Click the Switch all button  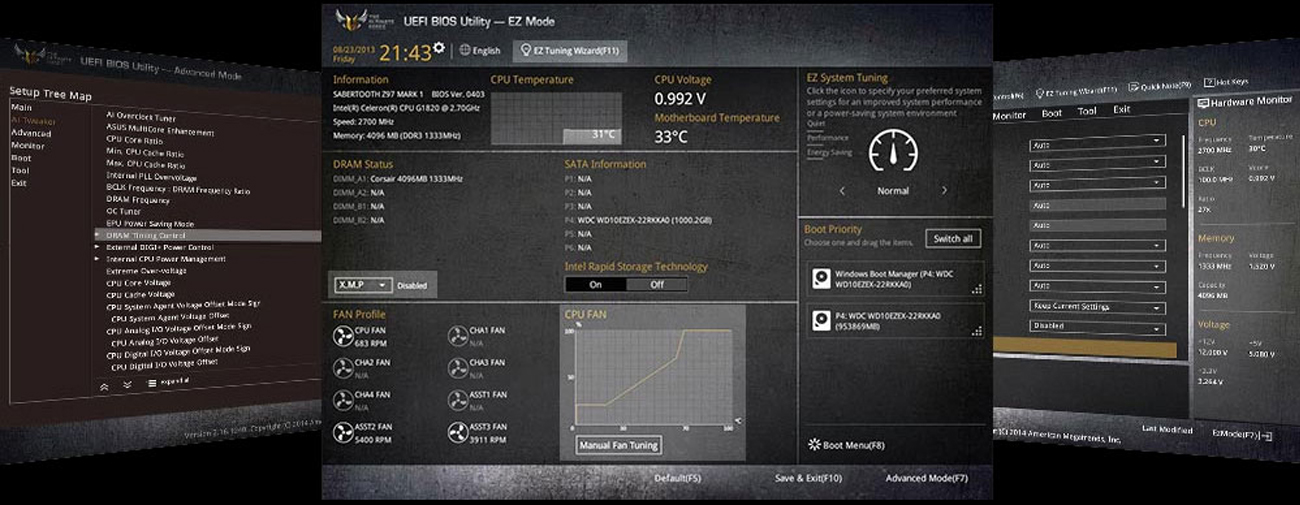tap(953, 239)
